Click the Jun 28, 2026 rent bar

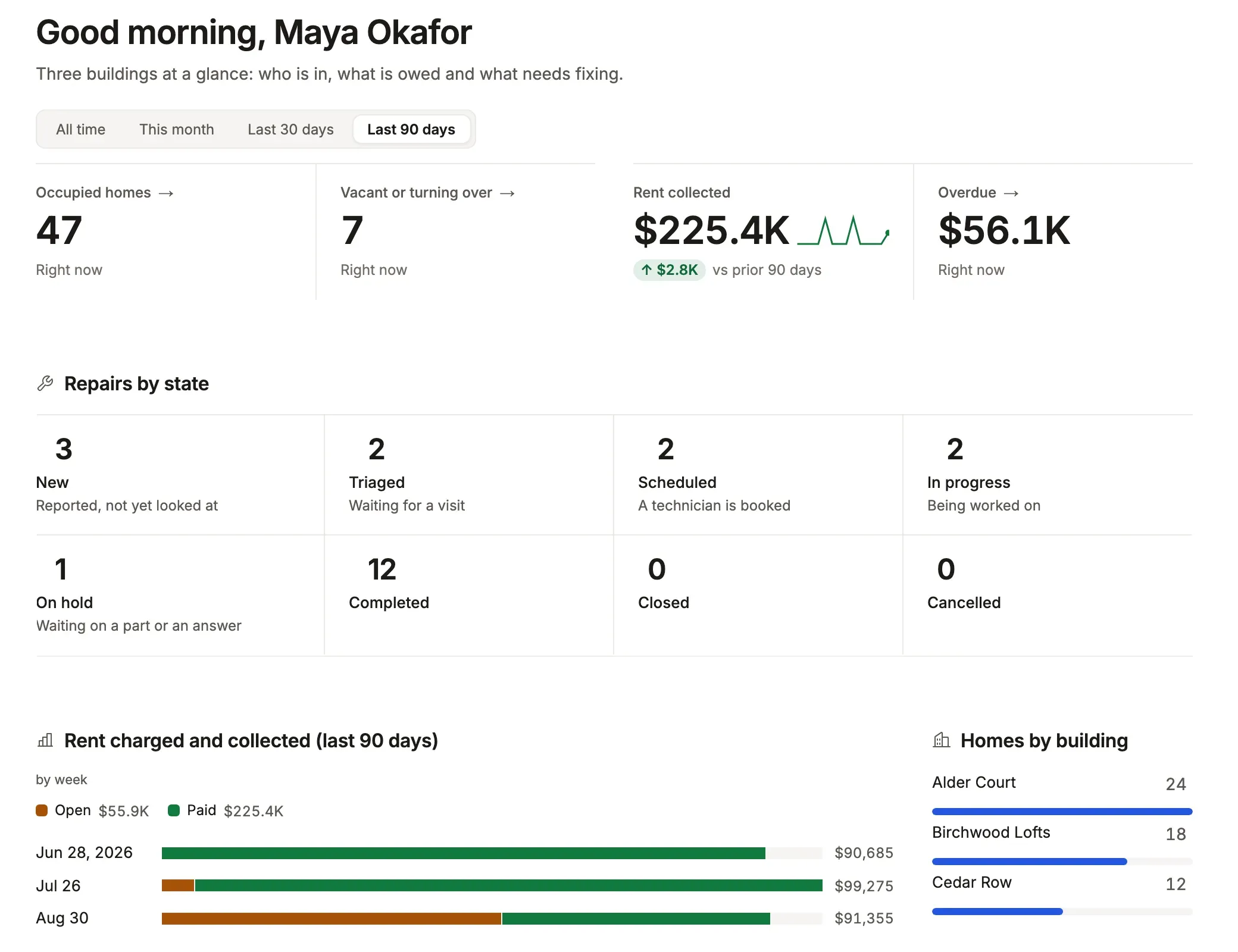coord(492,853)
